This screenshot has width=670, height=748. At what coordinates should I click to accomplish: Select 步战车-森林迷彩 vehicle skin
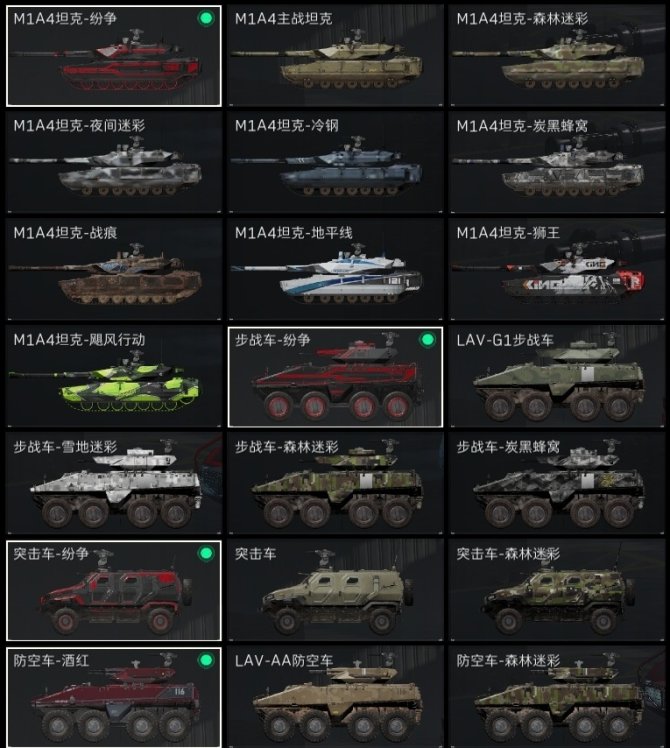[x=335, y=484]
